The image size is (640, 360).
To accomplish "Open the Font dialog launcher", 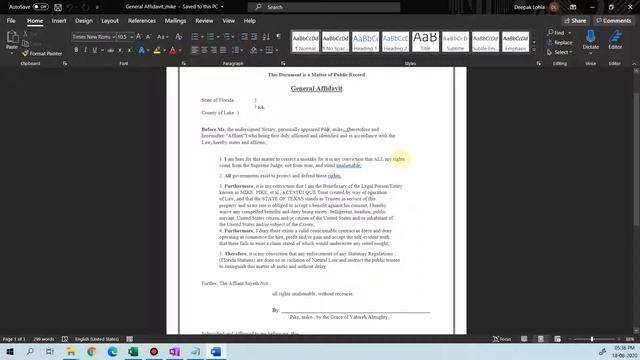I will (x=184, y=64).
